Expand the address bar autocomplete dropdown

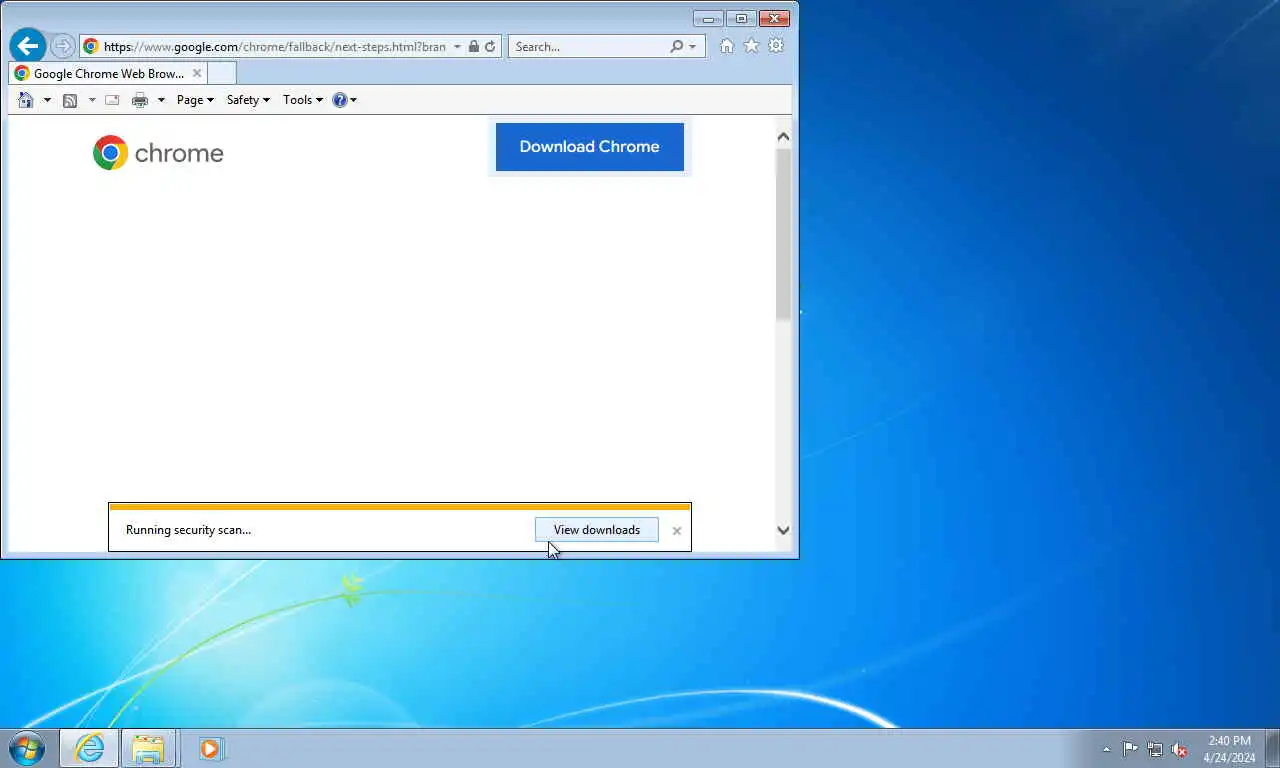click(x=457, y=46)
